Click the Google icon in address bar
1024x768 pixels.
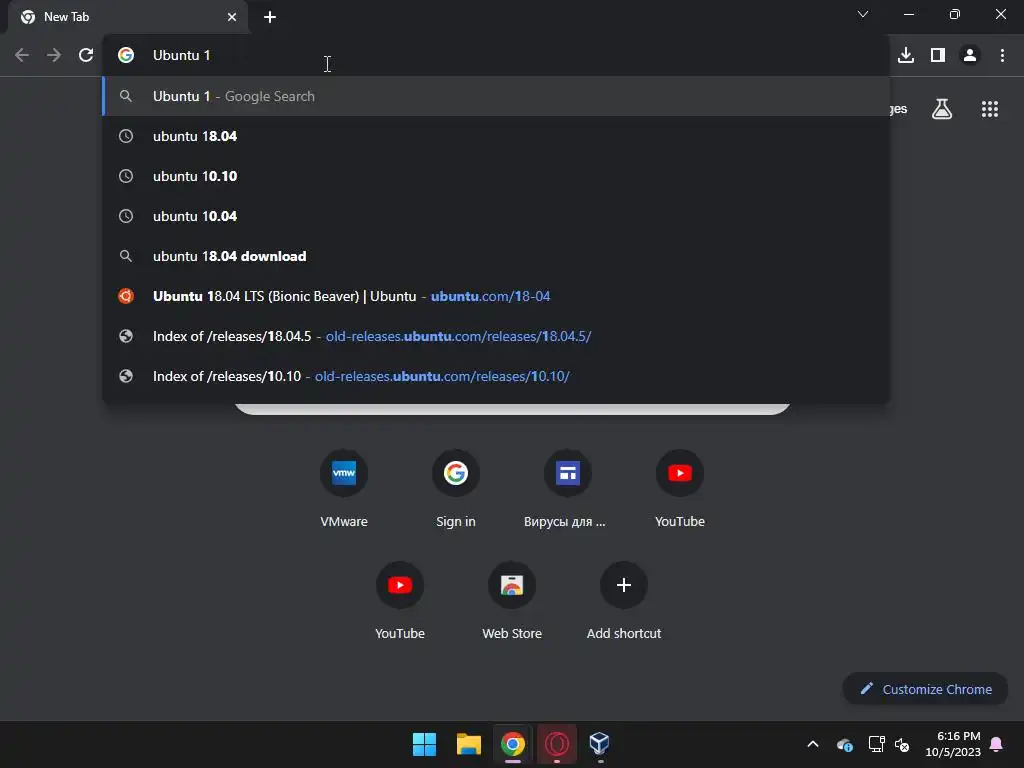coord(126,56)
